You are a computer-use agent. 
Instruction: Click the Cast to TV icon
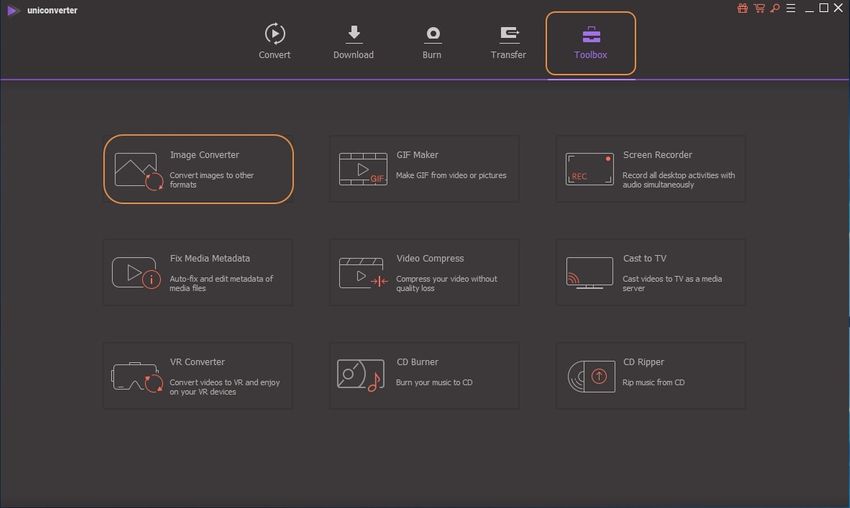tap(589, 273)
